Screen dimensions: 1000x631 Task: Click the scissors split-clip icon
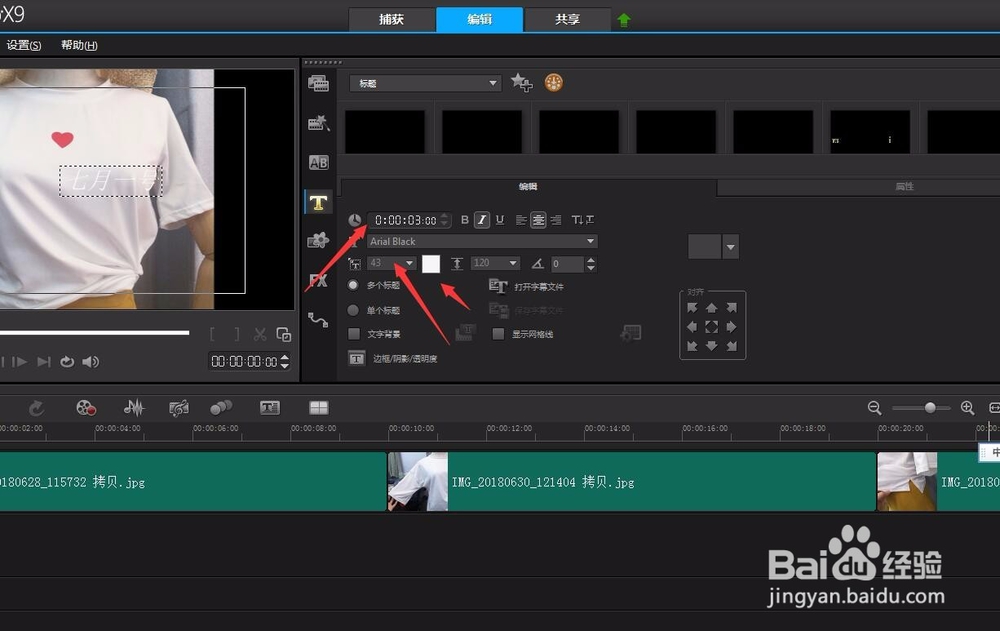point(262,334)
